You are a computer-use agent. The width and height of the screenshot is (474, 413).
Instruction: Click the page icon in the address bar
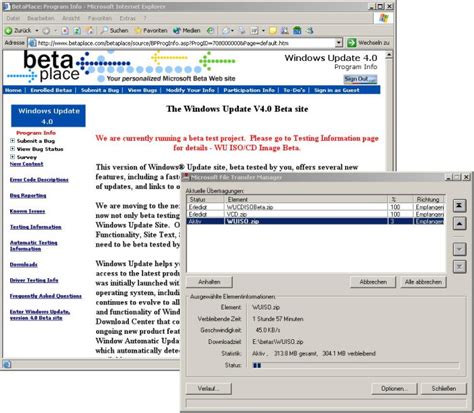click(32, 43)
